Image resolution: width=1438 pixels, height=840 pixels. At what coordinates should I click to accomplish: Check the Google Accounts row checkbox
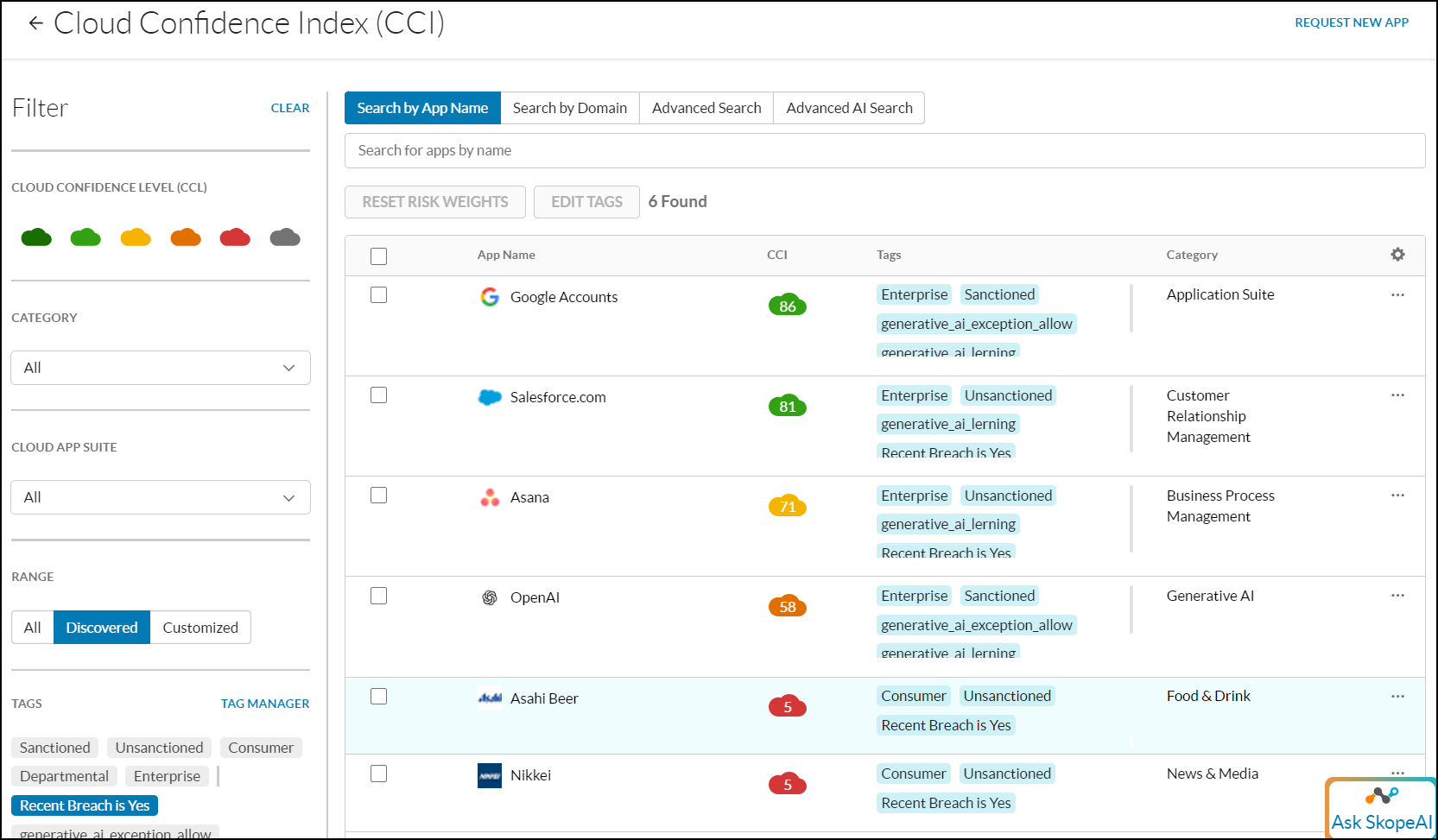(x=378, y=295)
